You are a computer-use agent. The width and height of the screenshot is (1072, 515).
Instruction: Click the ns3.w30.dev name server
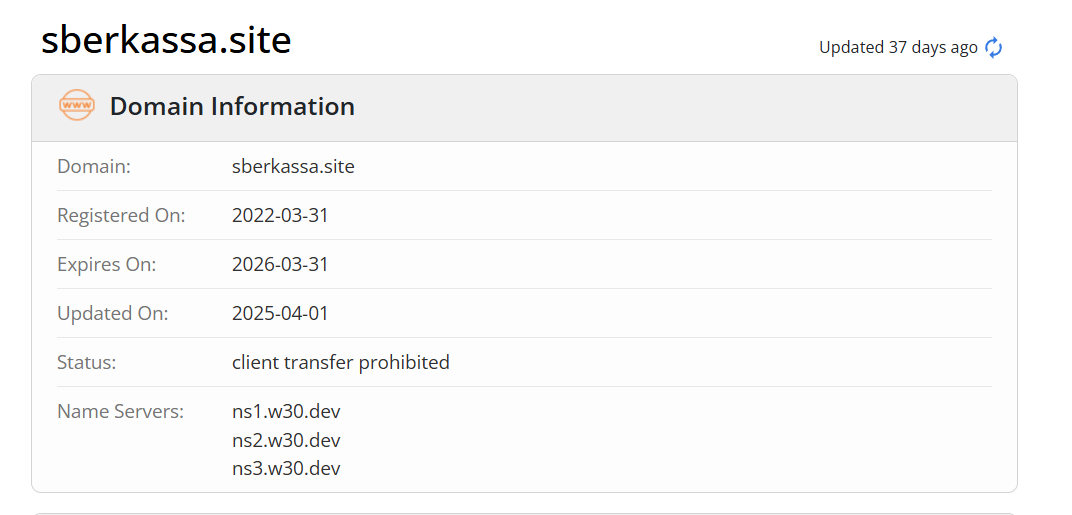click(x=286, y=468)
